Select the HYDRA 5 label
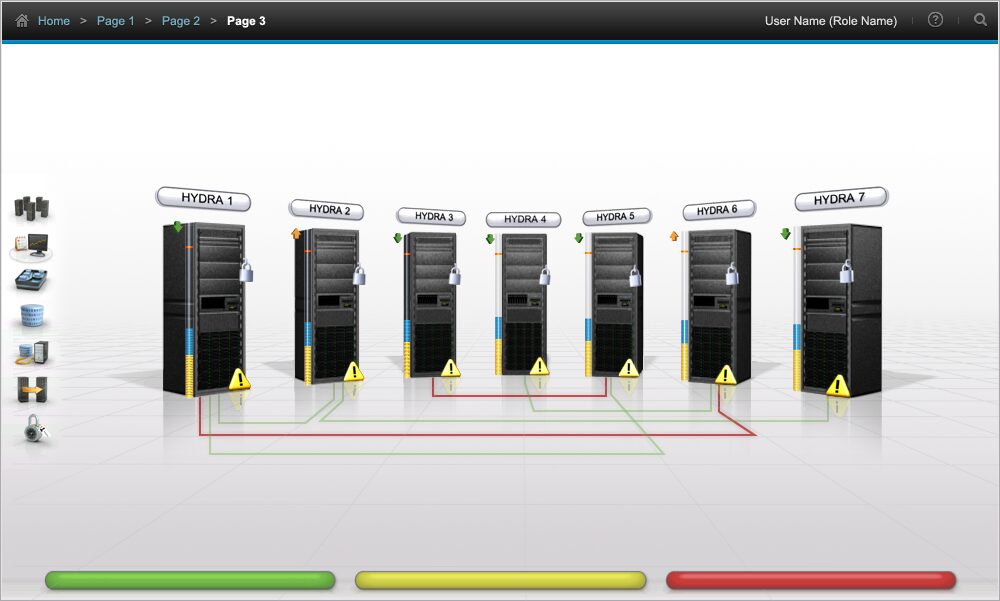 [616, 217]
